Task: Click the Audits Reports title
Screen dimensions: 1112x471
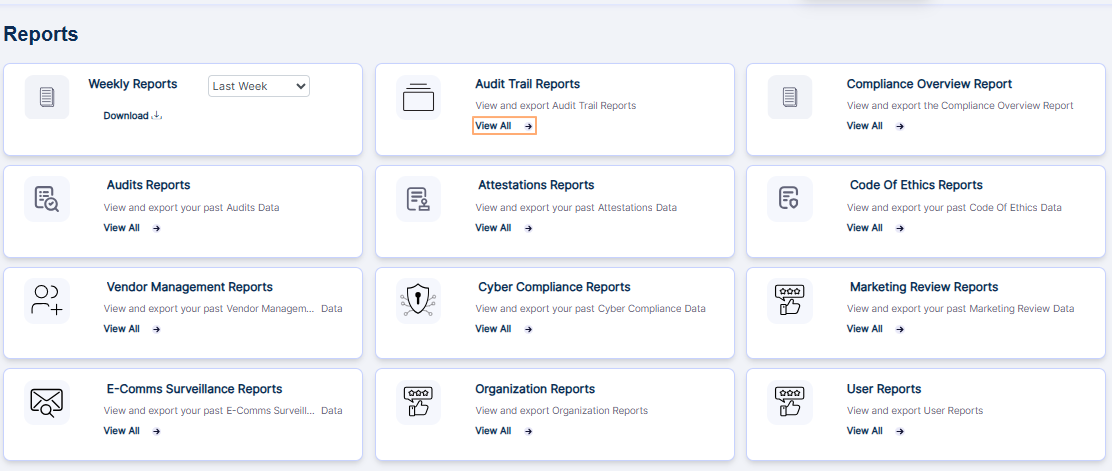Action: [x=148, y=185]
